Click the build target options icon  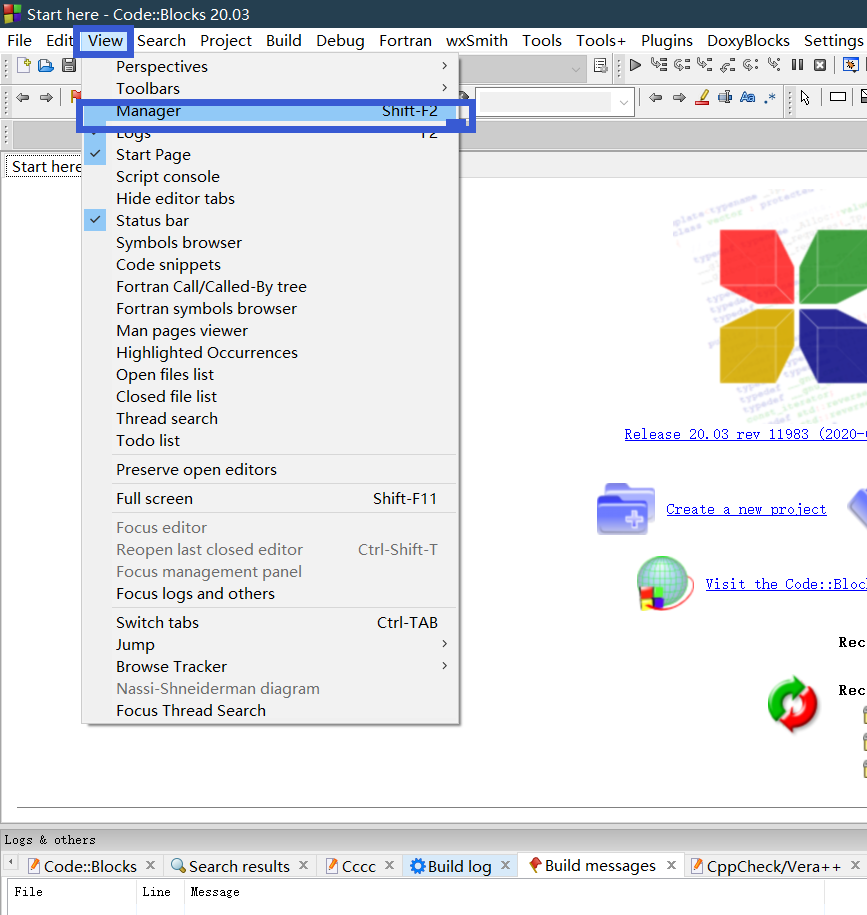[x=600, y=65]
